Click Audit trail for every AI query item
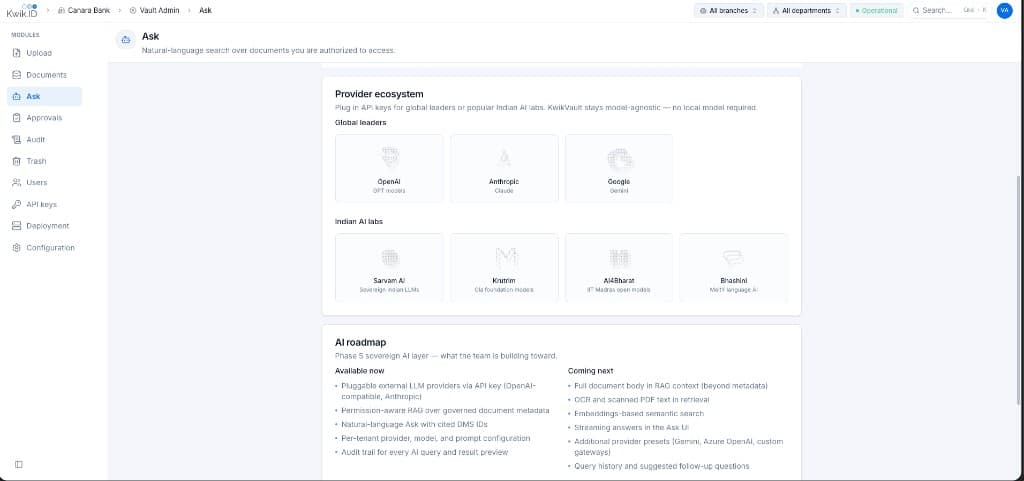 click(424, 452)
